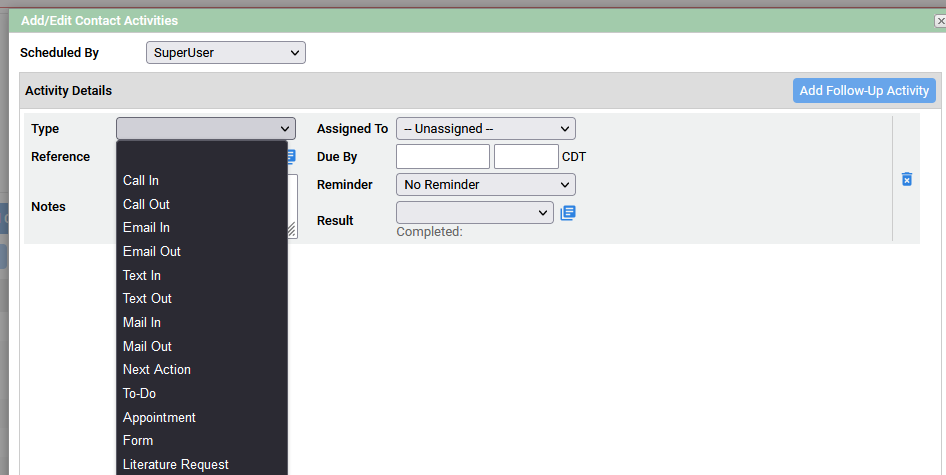The image size is (946, 475).
Task: Click the Completed: label
Action: (x=429, y=232)
